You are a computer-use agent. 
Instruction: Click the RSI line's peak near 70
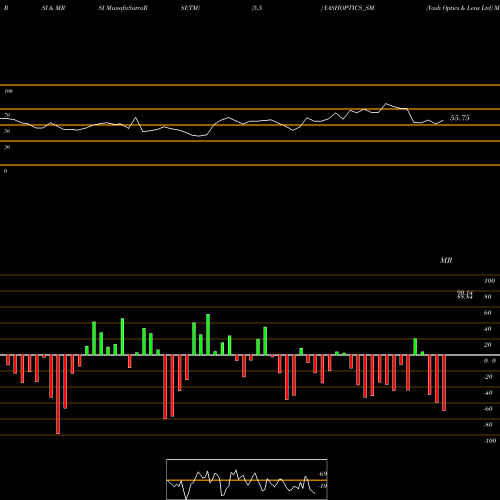(386, 104)
